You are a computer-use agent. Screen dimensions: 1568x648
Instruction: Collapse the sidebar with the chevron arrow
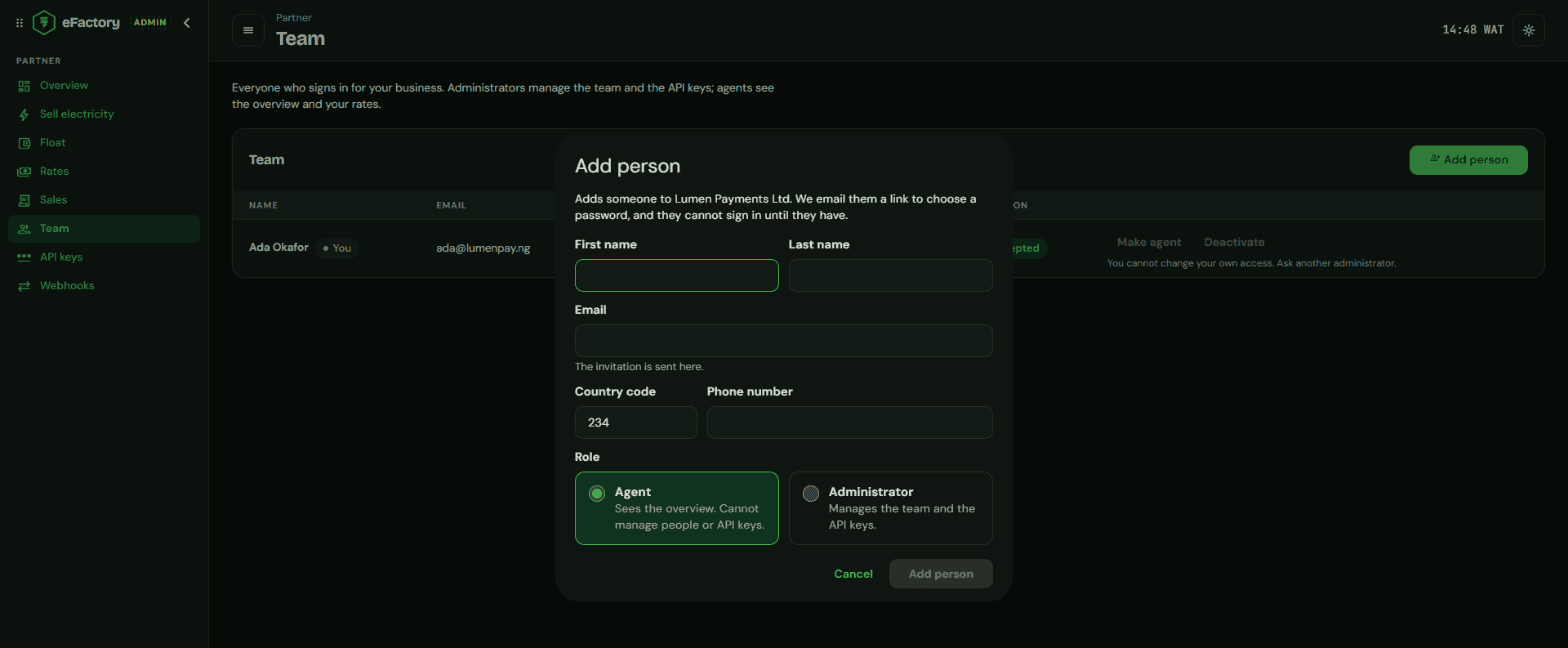(x=186, y=23)
